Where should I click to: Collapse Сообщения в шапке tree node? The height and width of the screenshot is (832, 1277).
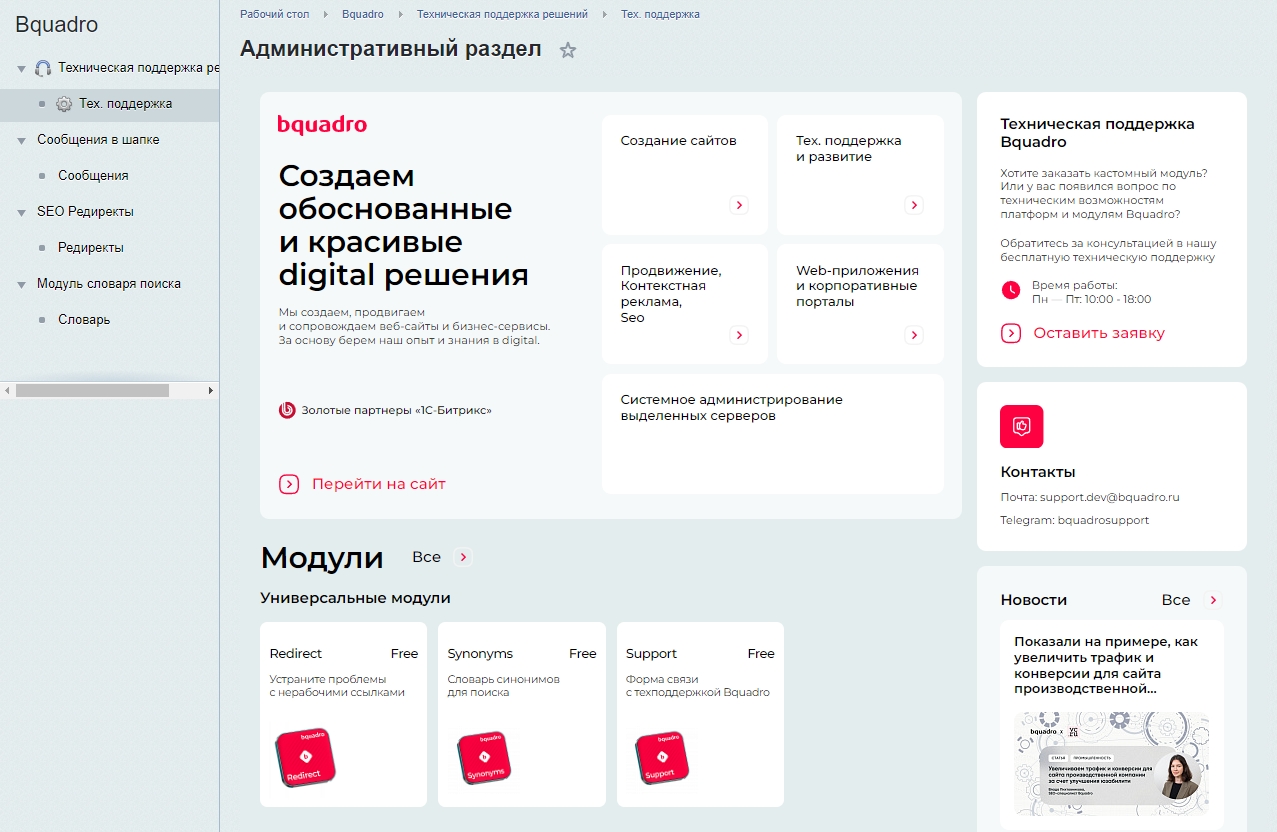tap(22, 141)
